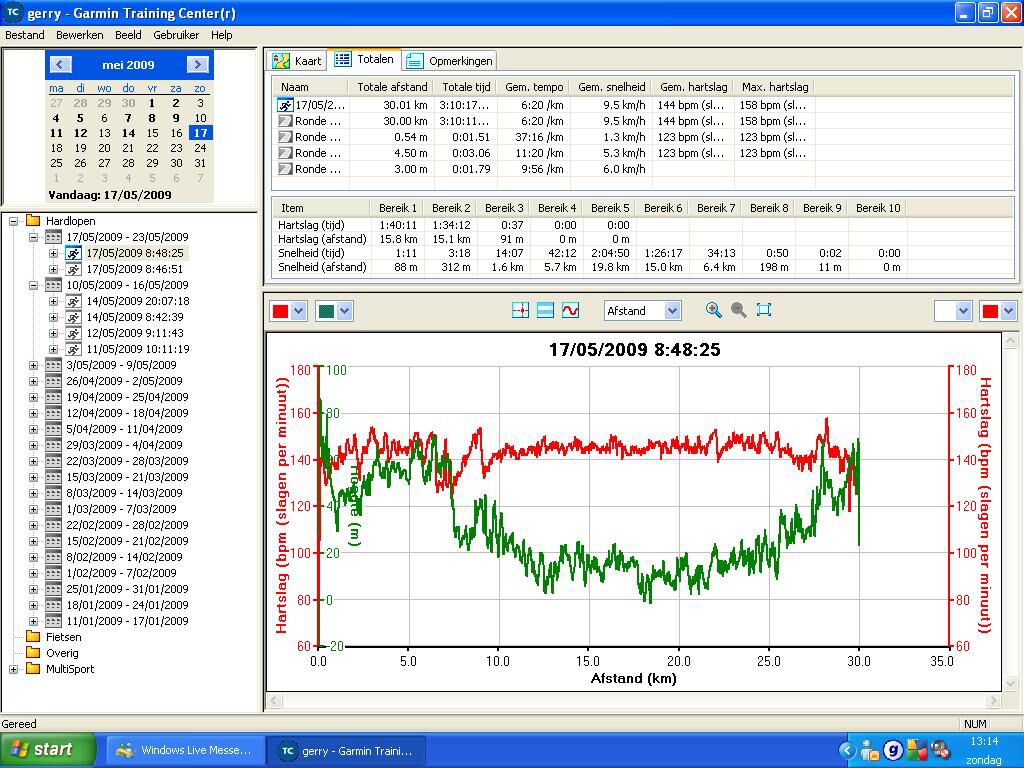Open the green series dropdown arrow

pyautogui.click(x=345, y=311)
